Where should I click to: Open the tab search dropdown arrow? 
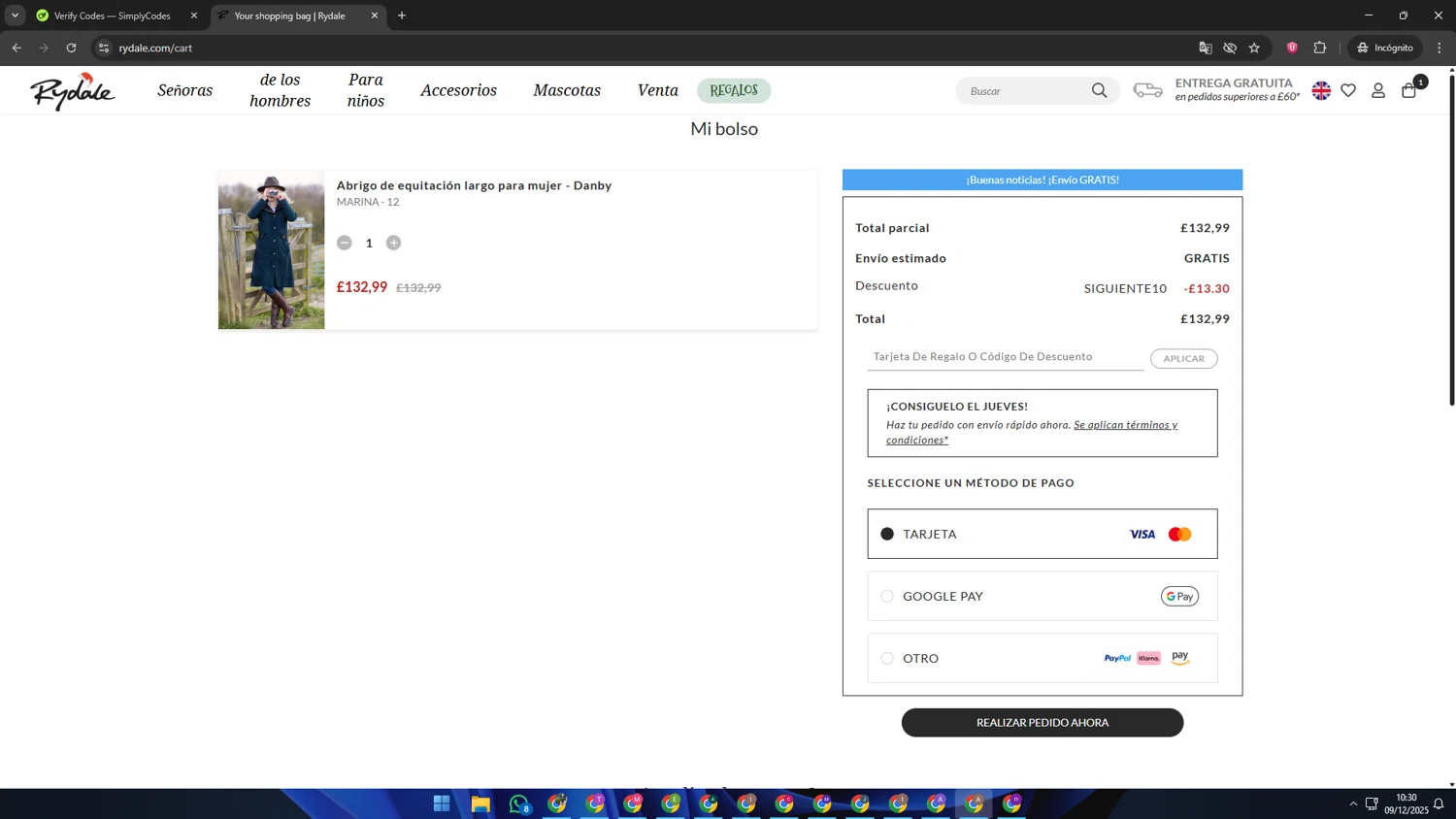pos(15,16)
